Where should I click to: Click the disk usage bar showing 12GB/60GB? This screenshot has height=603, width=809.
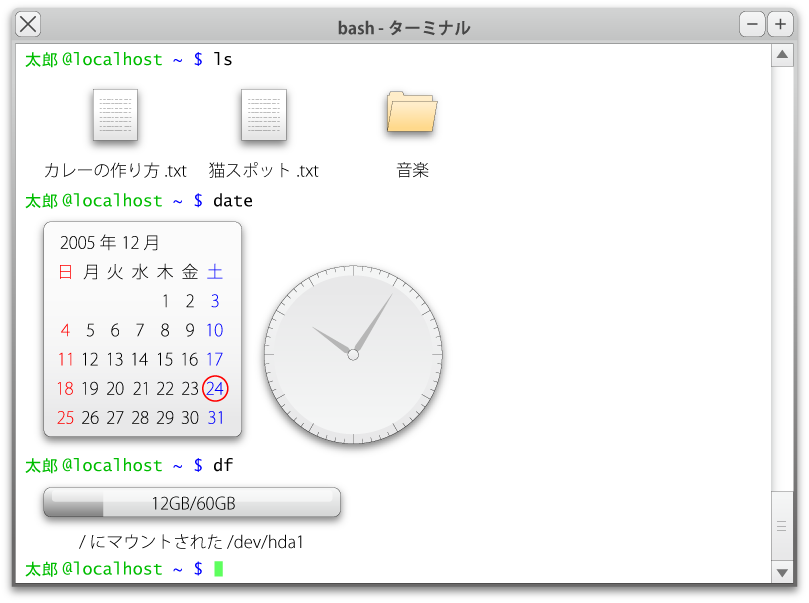click(192, 503)
